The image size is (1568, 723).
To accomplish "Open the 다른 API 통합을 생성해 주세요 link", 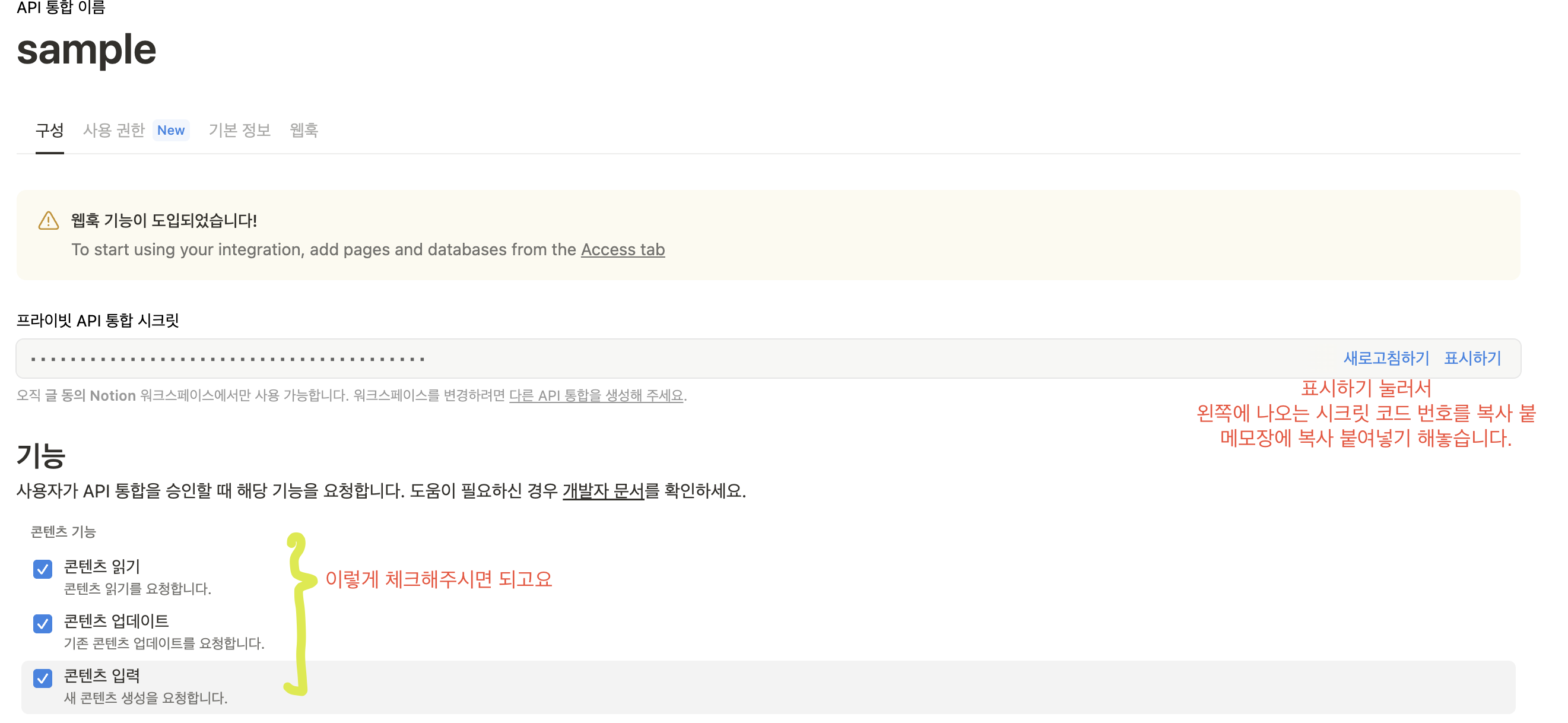I will [596, 395].
